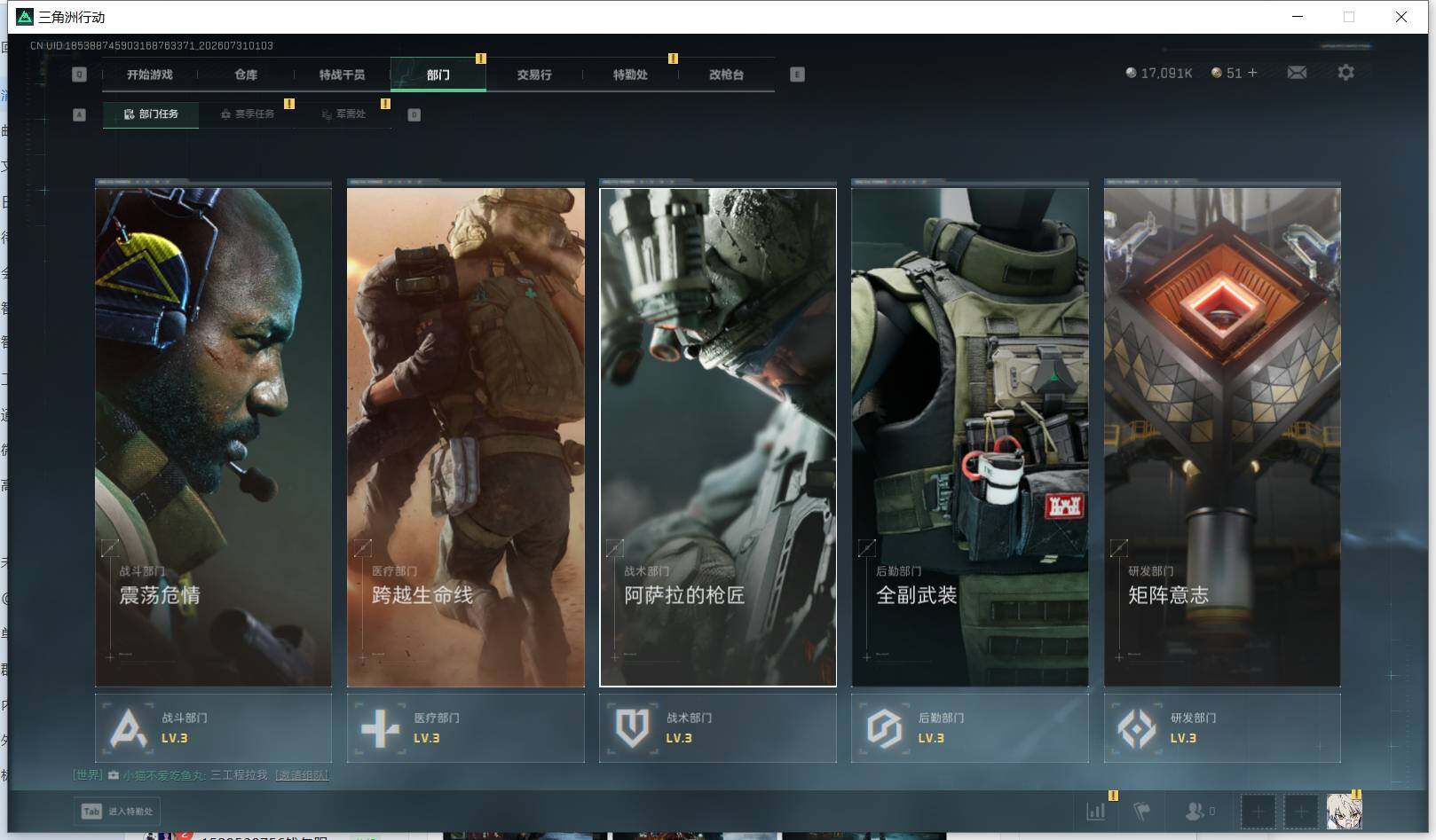1436x840 pixels.
Task: Open the 全副武装 logistics department card
Action: [x=970, y=436]
